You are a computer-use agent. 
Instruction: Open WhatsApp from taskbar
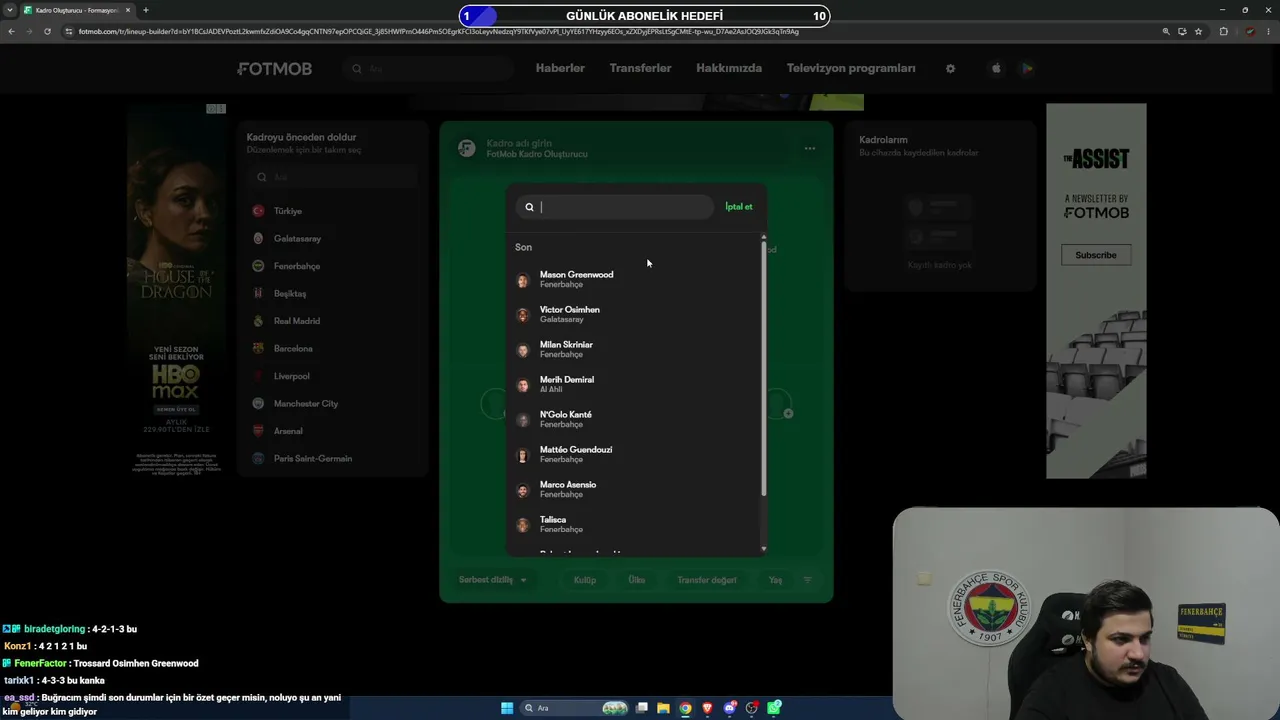pos(774,708)
